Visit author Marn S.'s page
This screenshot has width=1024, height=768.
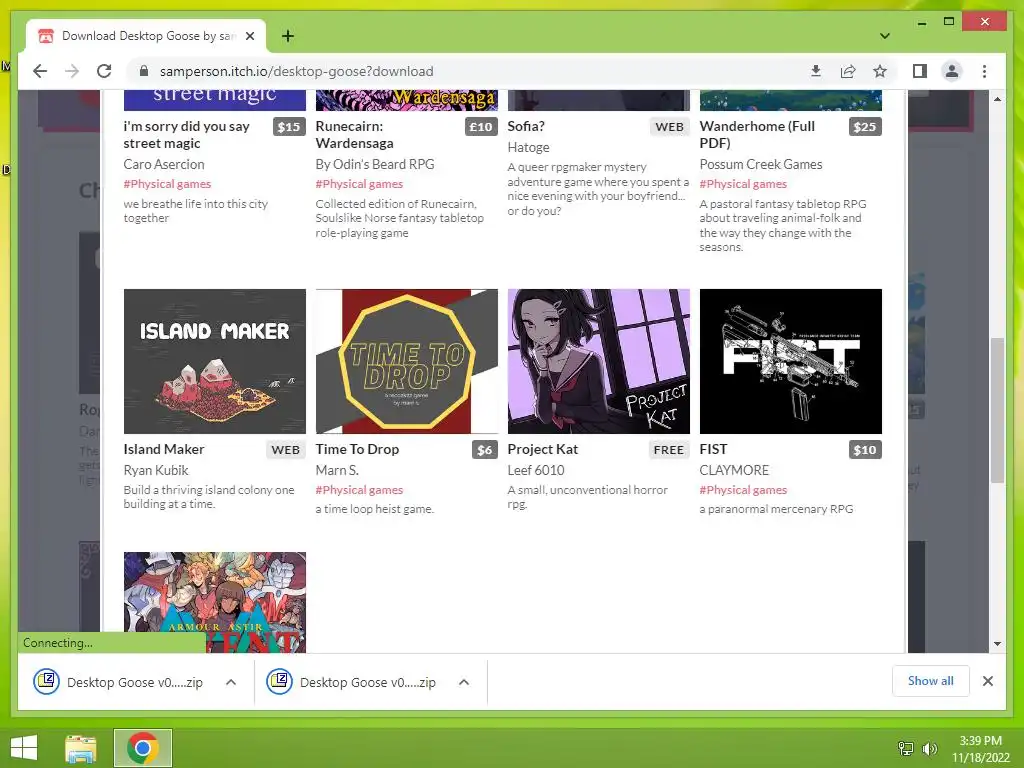click(x=336, y=470)
